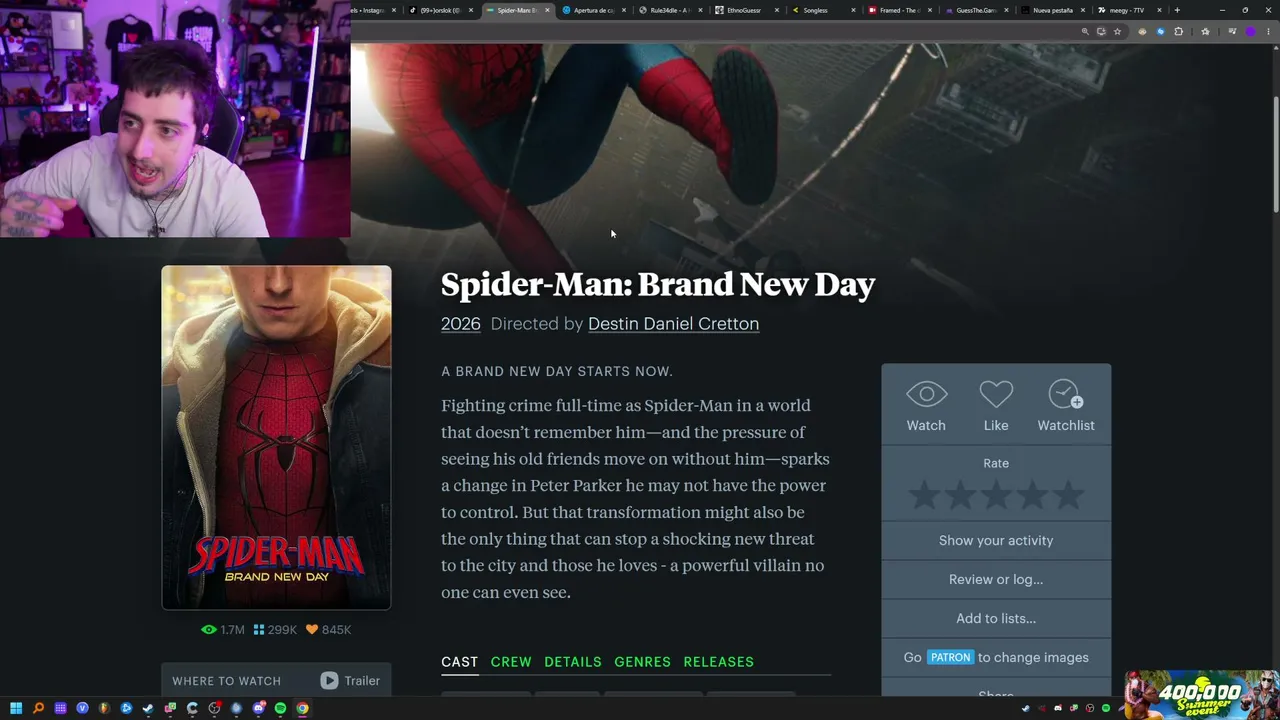The height and width of the screenshot is (720, 1280).
Task: Open a new browser tab
Action: click(1177, 10)
